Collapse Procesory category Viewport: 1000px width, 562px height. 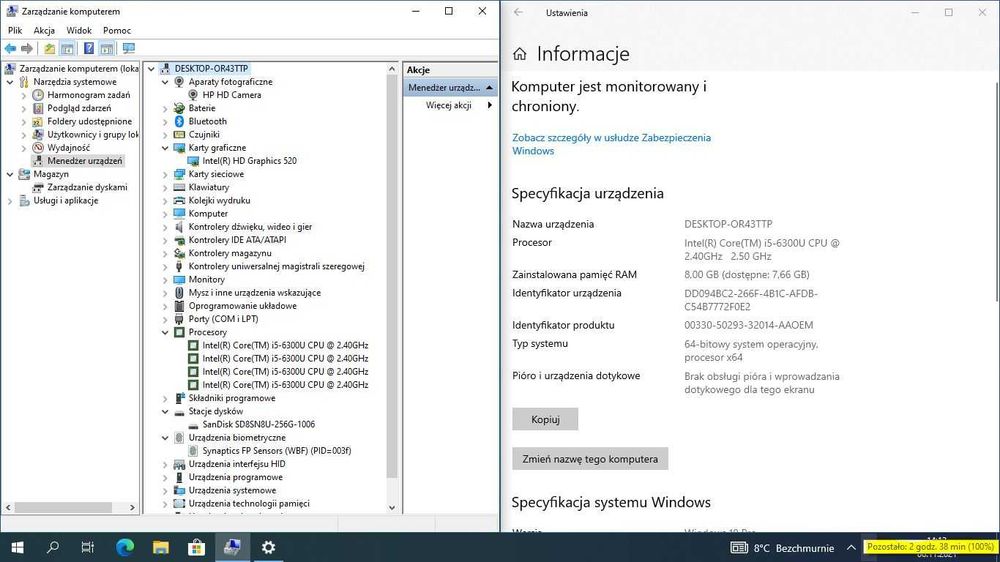[x=165, y=332]
